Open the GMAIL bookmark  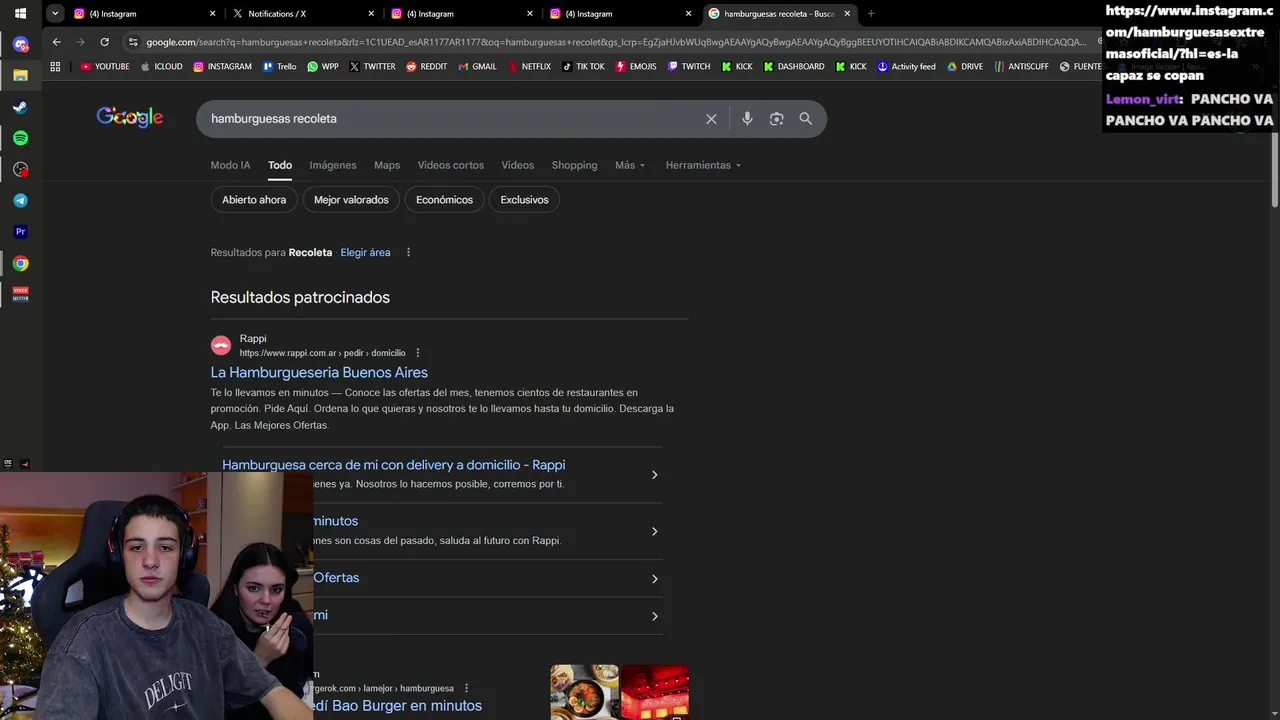477,67
